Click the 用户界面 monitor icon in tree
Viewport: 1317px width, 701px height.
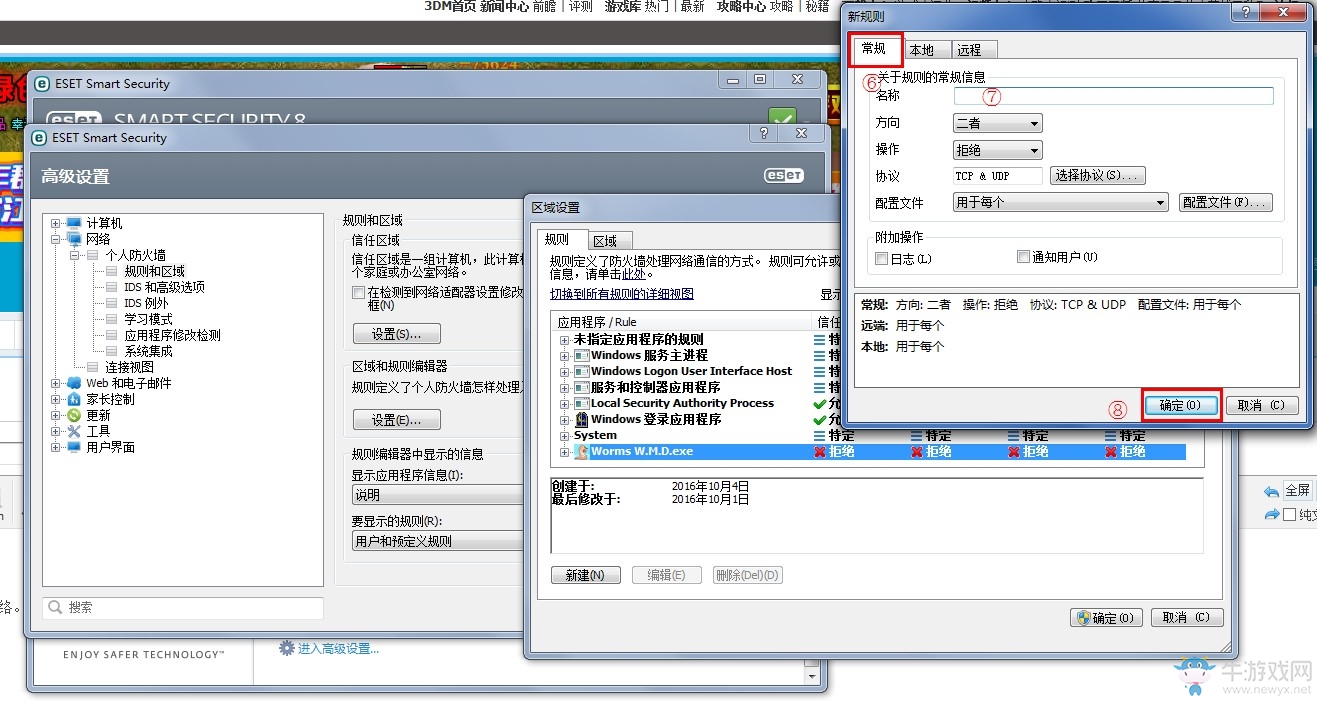tap(73, 447)
